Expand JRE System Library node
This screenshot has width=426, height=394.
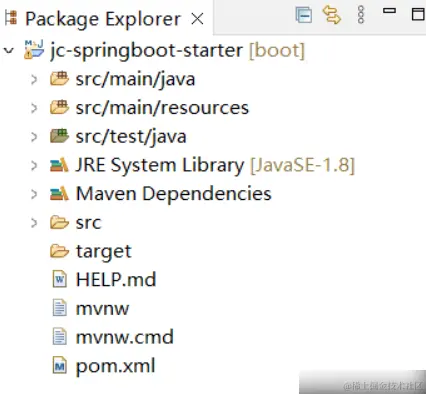point(34,165)
